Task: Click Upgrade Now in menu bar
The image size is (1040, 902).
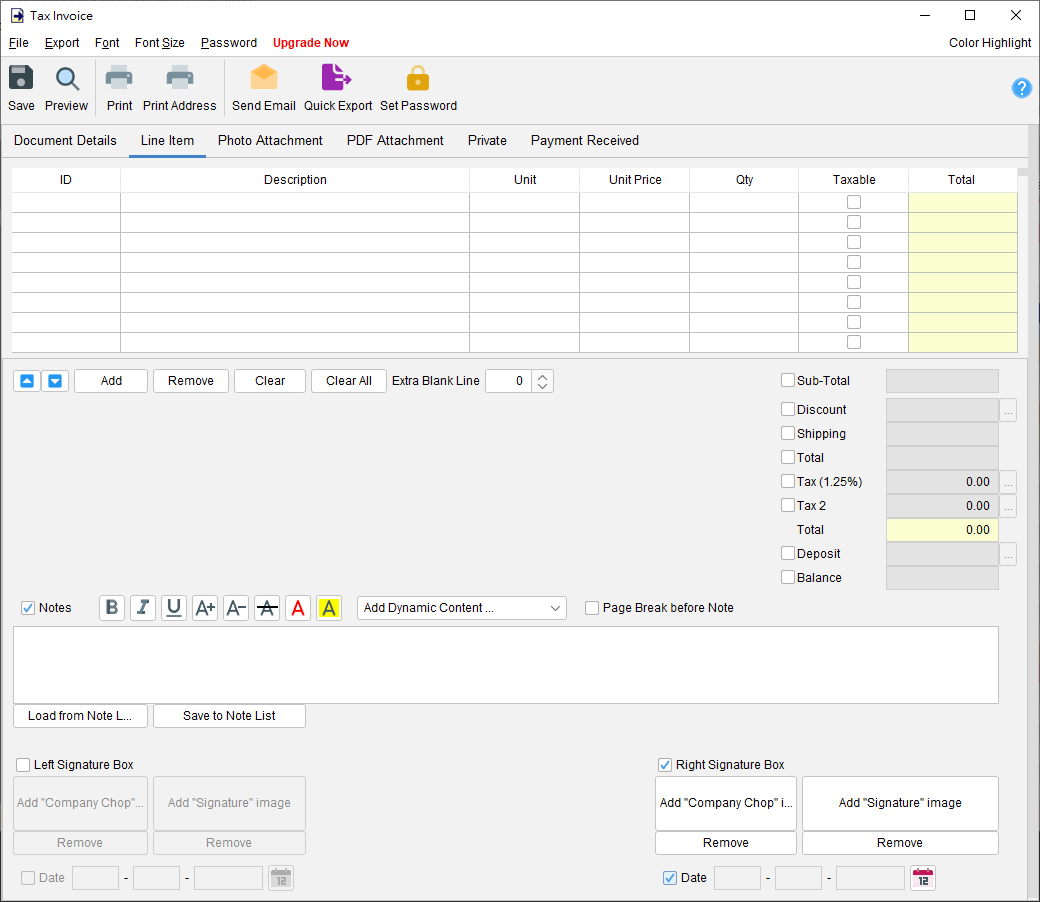Action: [310, 42]
